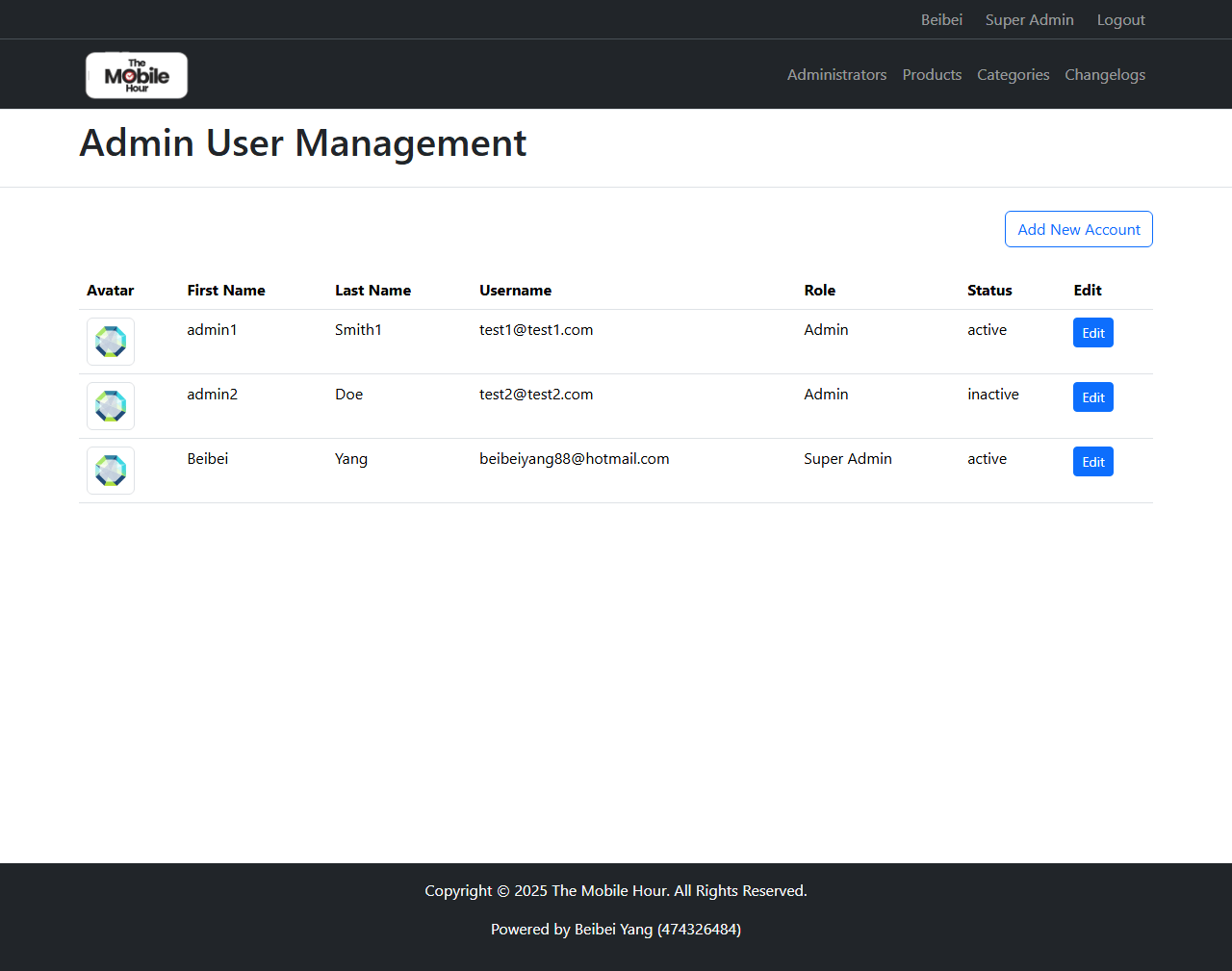Go to the Products page
Screen dimensions: 1232x971
(932, 75)
